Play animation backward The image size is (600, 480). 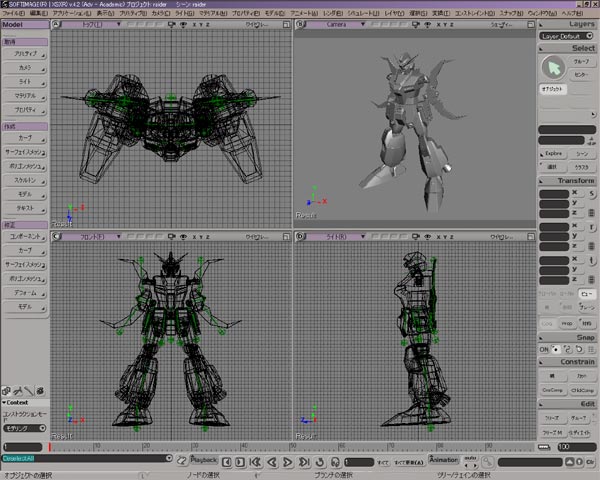(x=272, y=462)
